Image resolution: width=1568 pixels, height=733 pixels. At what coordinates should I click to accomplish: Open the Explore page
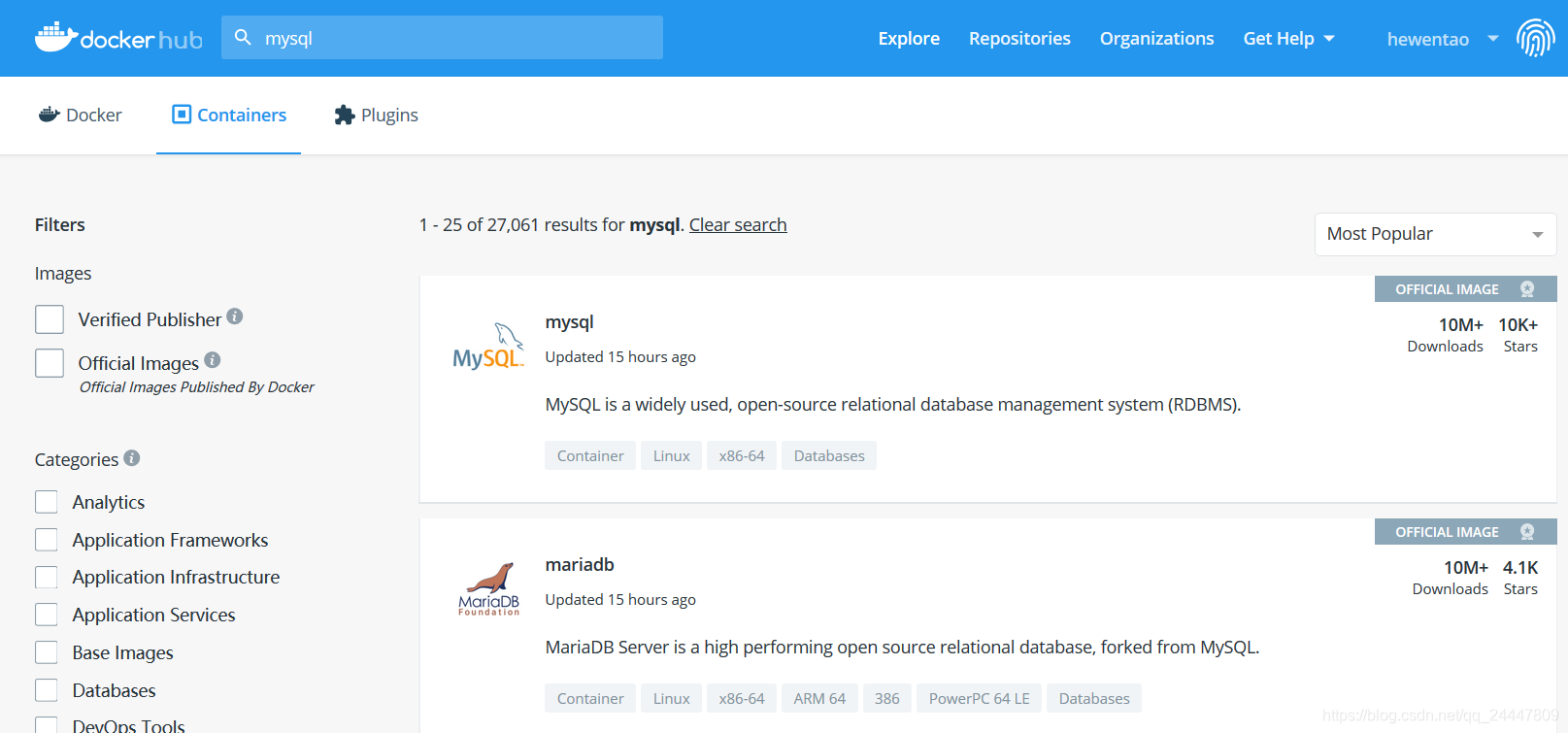[909, 39]
